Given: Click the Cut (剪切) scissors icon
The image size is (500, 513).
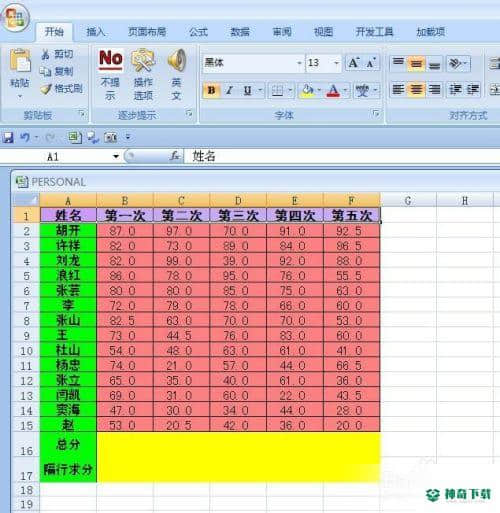Looking at the screenshot, I should (x=46, y=54).
